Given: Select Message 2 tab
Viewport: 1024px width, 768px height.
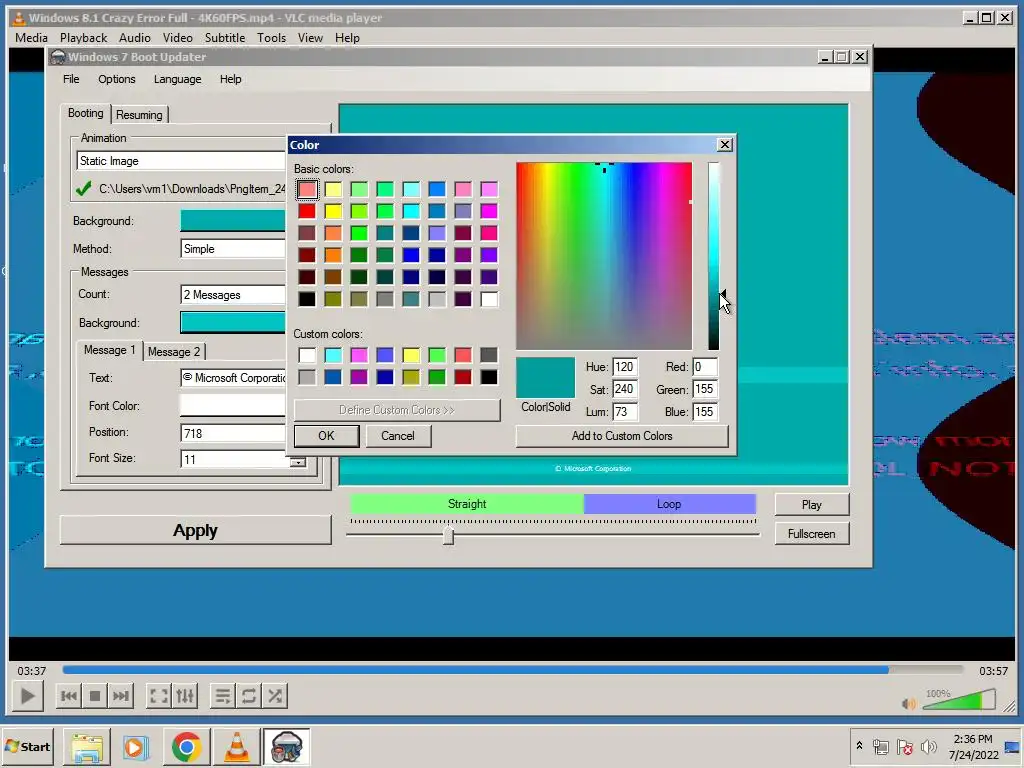Looking at the screenshot, I should point(174,352).
